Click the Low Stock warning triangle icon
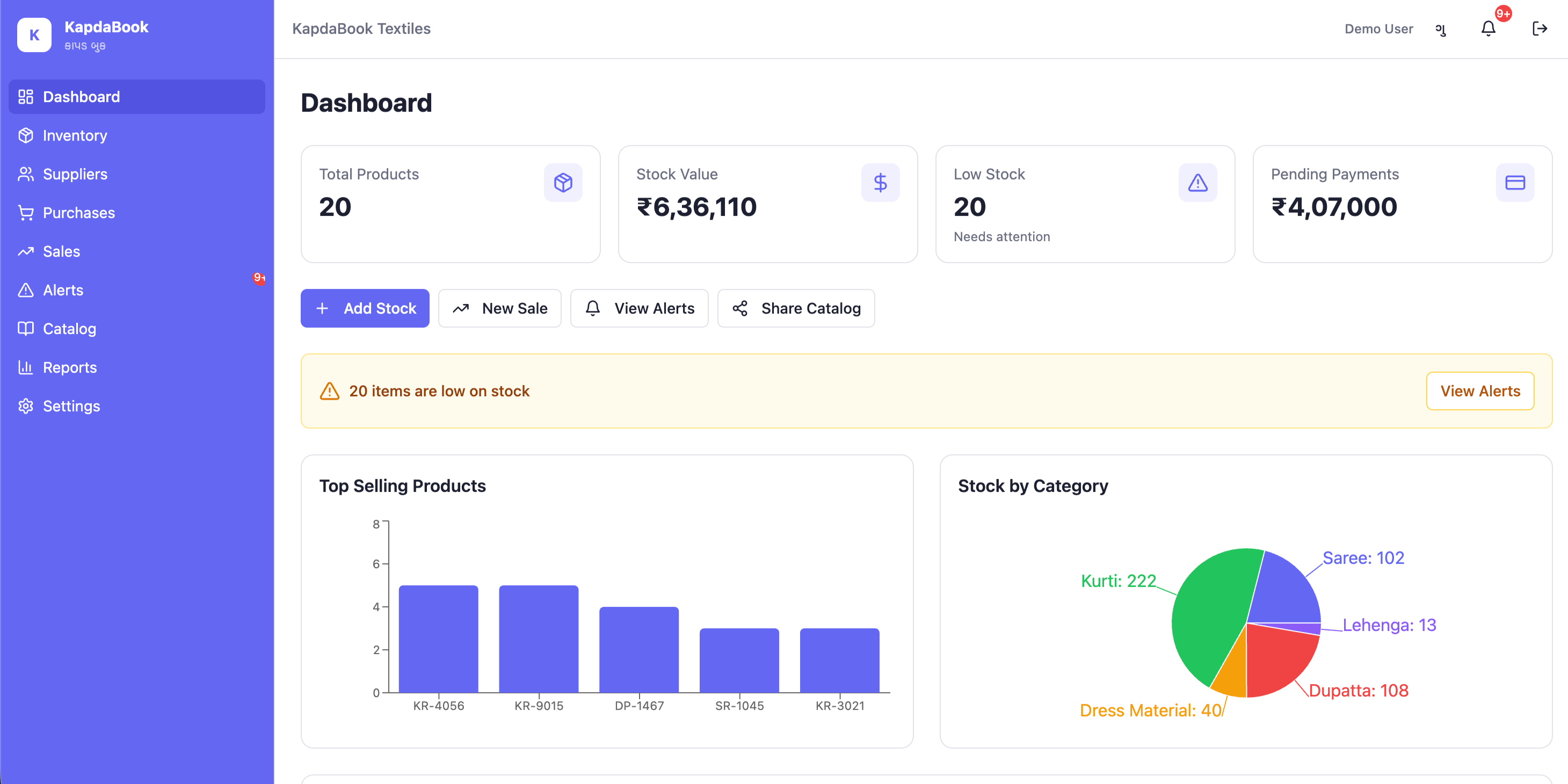 pyautogui.click(x=1197, y=183)
